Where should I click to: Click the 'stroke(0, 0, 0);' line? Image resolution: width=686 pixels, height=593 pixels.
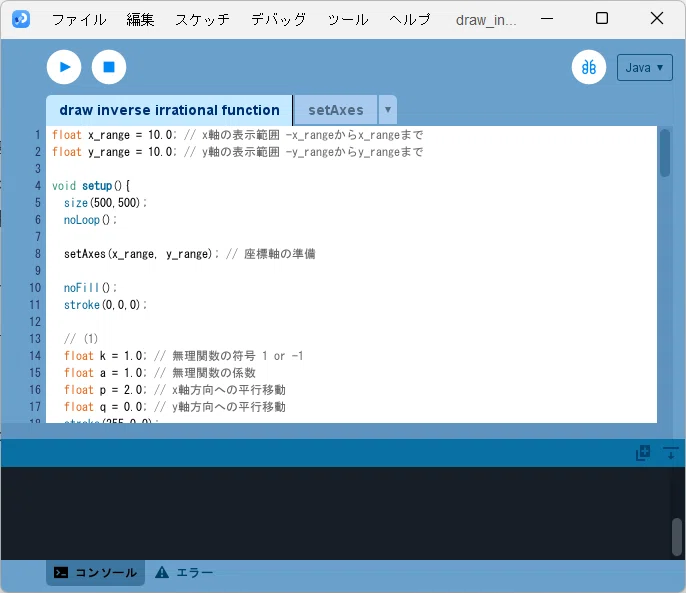[105, 305]
